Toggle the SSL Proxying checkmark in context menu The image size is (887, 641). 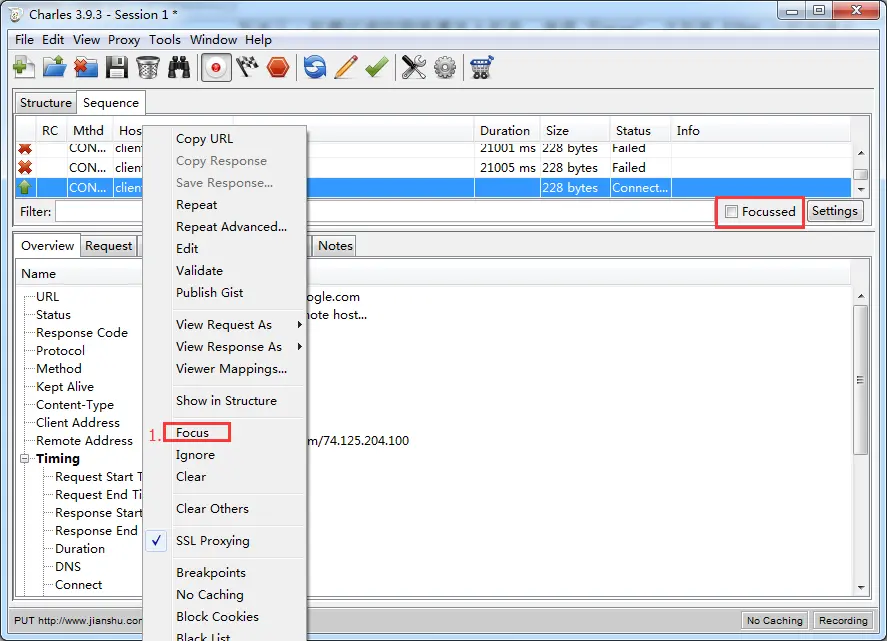tap(156, 541)
